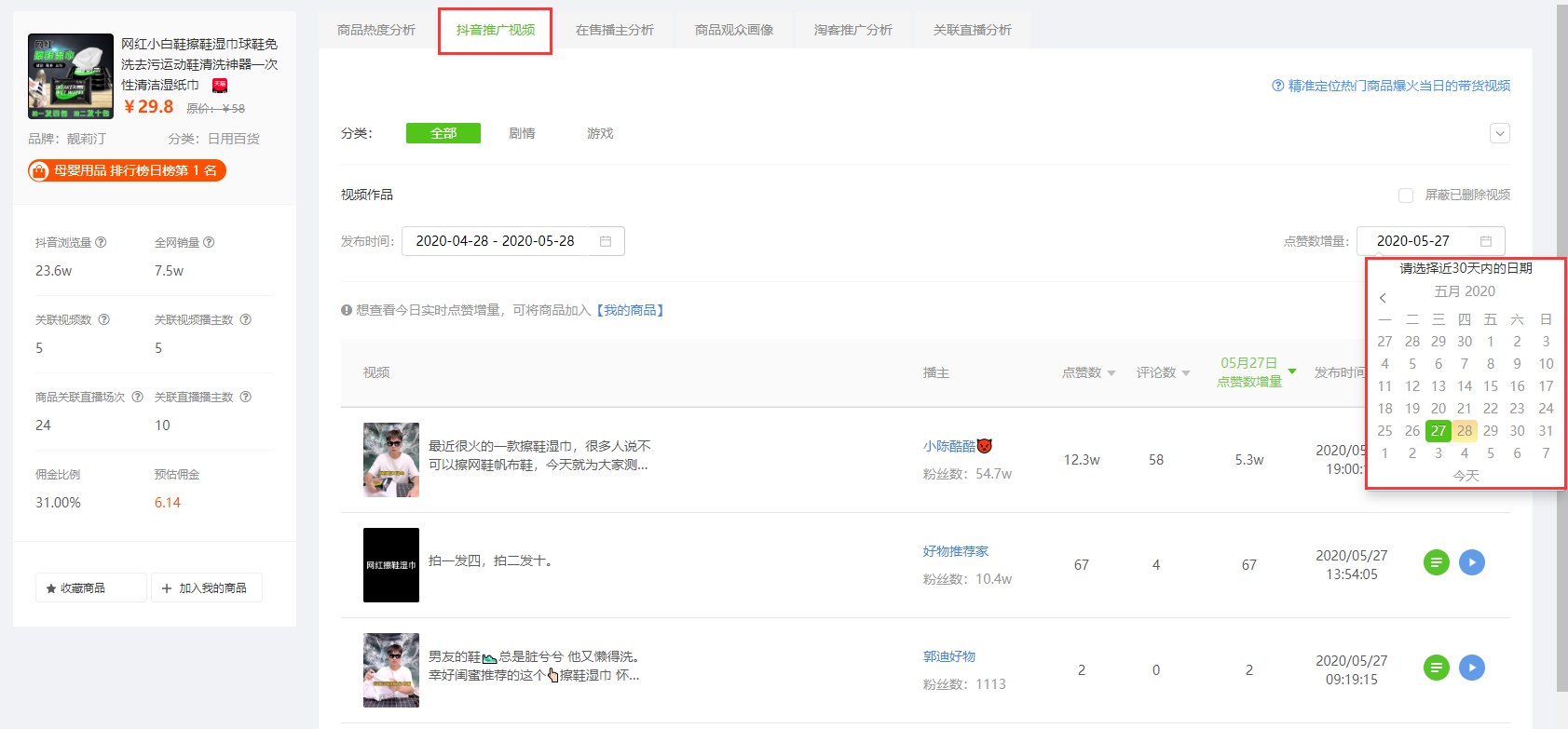Open thumbnail of 男友的鞋 video
1568x729 pixels.
click(391, 670)
